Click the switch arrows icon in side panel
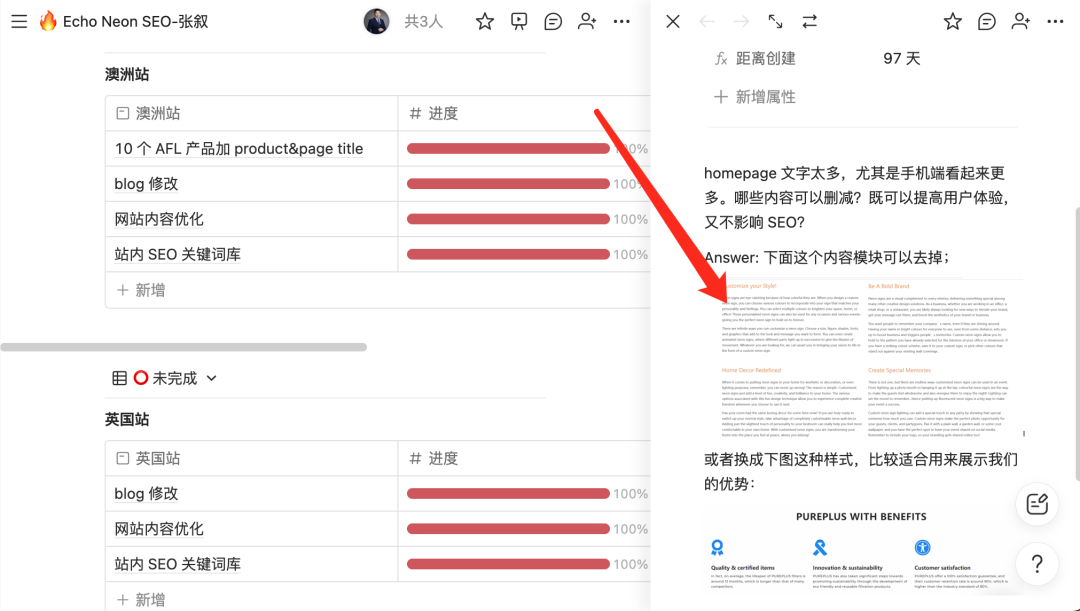Image resolution: width=1080 pixels, height=611 pixels. coord(809,21)
